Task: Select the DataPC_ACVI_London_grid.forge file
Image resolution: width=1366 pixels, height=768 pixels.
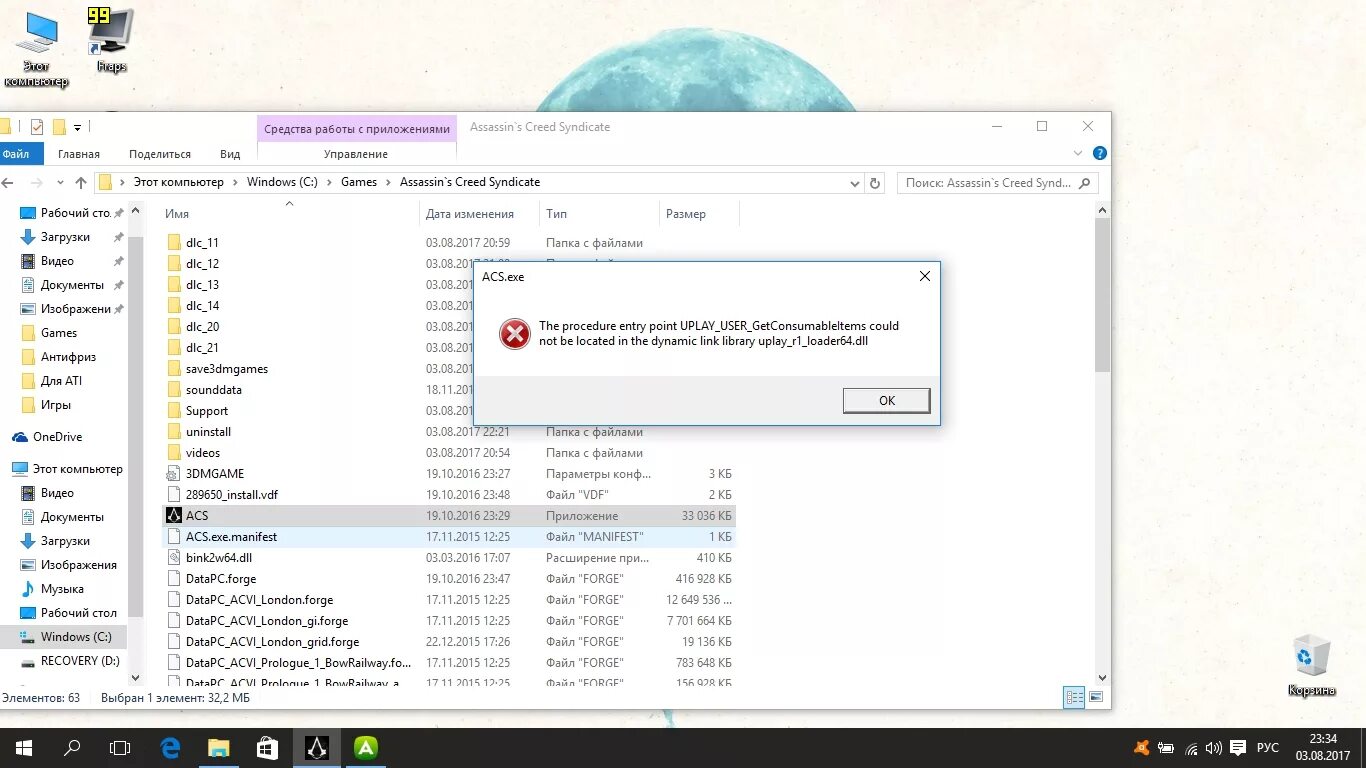Action: point(272,642)
